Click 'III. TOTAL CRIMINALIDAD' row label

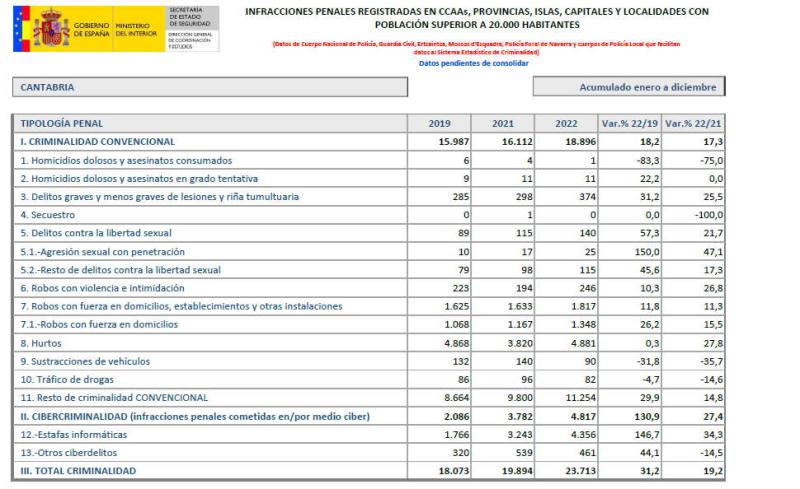point(78,471)
